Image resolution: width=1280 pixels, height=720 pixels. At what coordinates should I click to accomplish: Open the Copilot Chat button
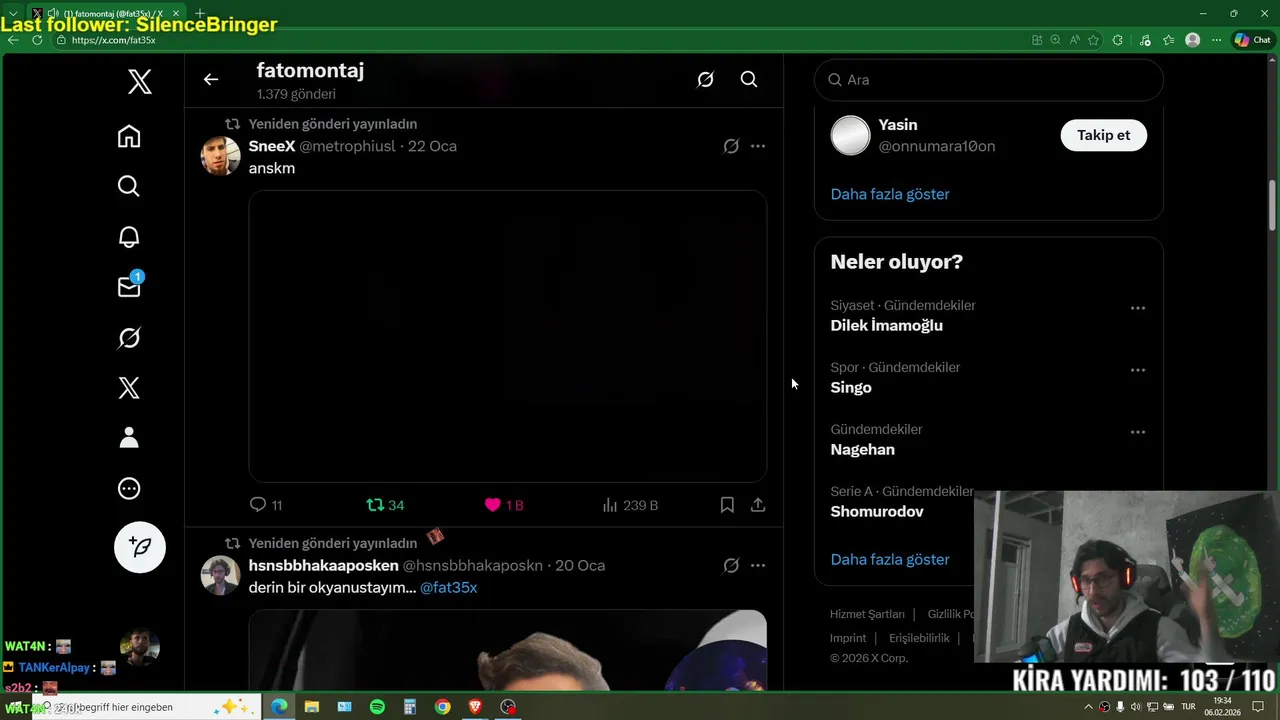1253,40
